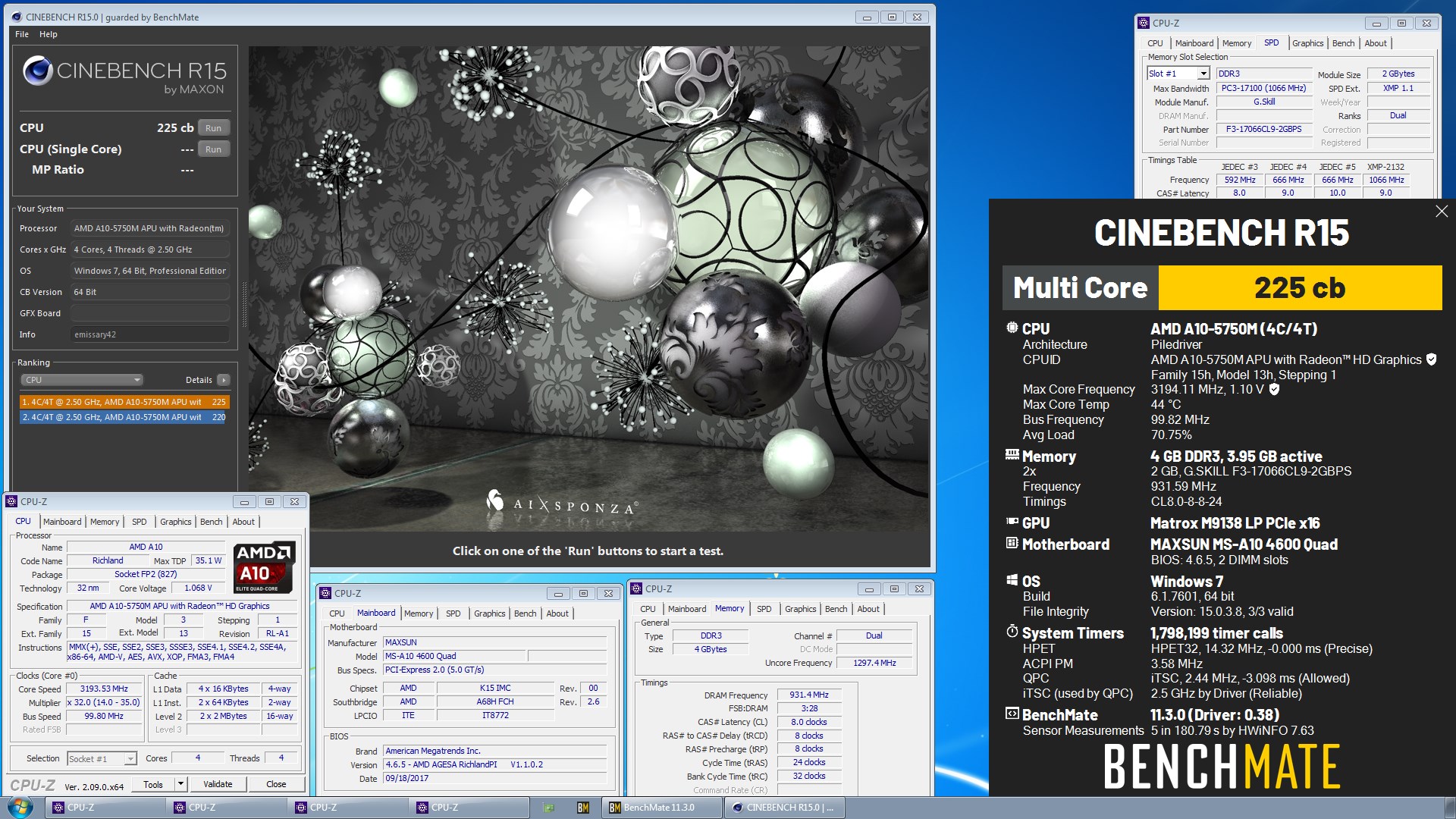1456x819 pixels.
Task: Open the Help menu in Cinebench
Action: pyautogui.click(x=49, y=34)
